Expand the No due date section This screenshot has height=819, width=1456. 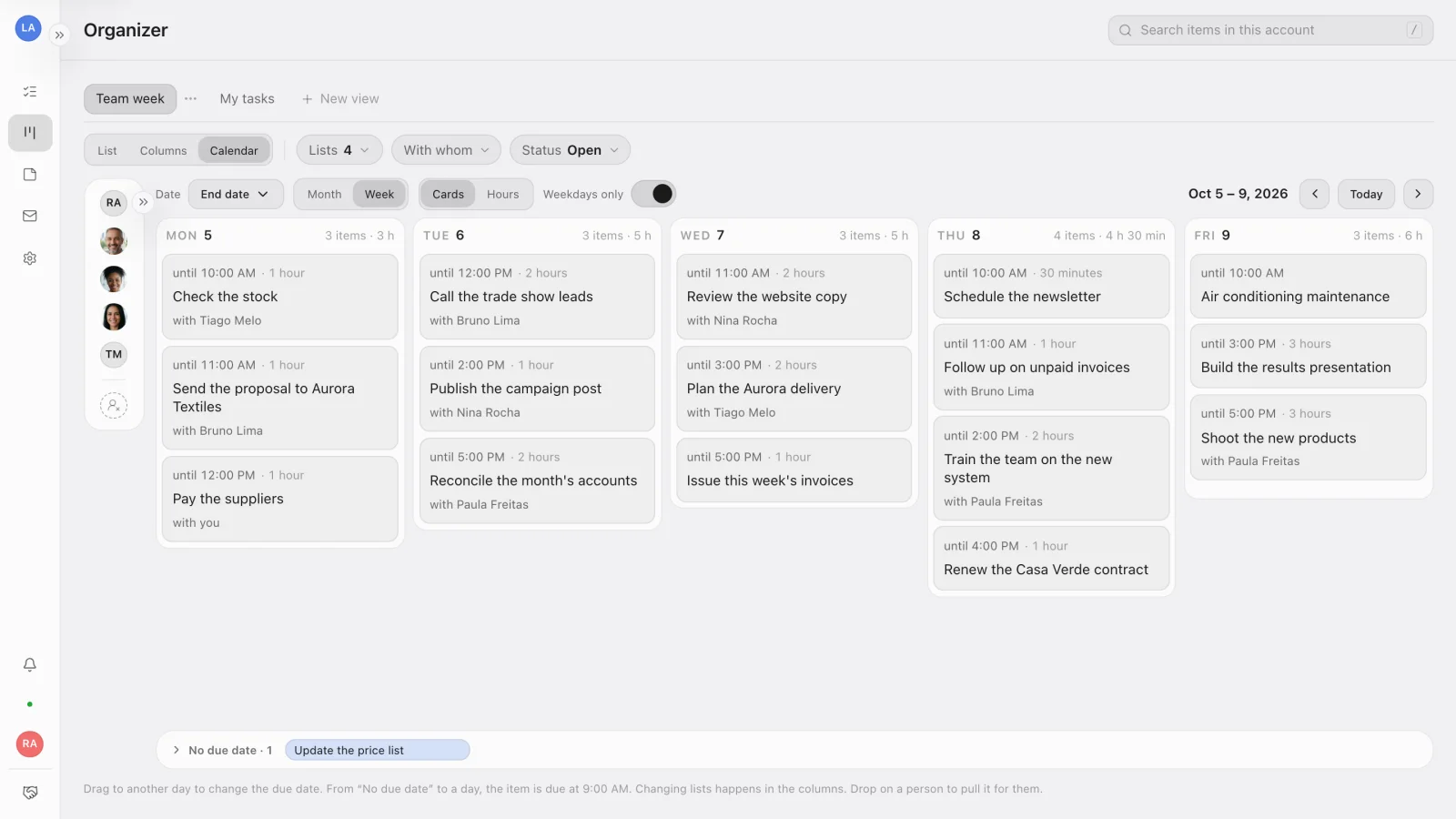(176, 751)
